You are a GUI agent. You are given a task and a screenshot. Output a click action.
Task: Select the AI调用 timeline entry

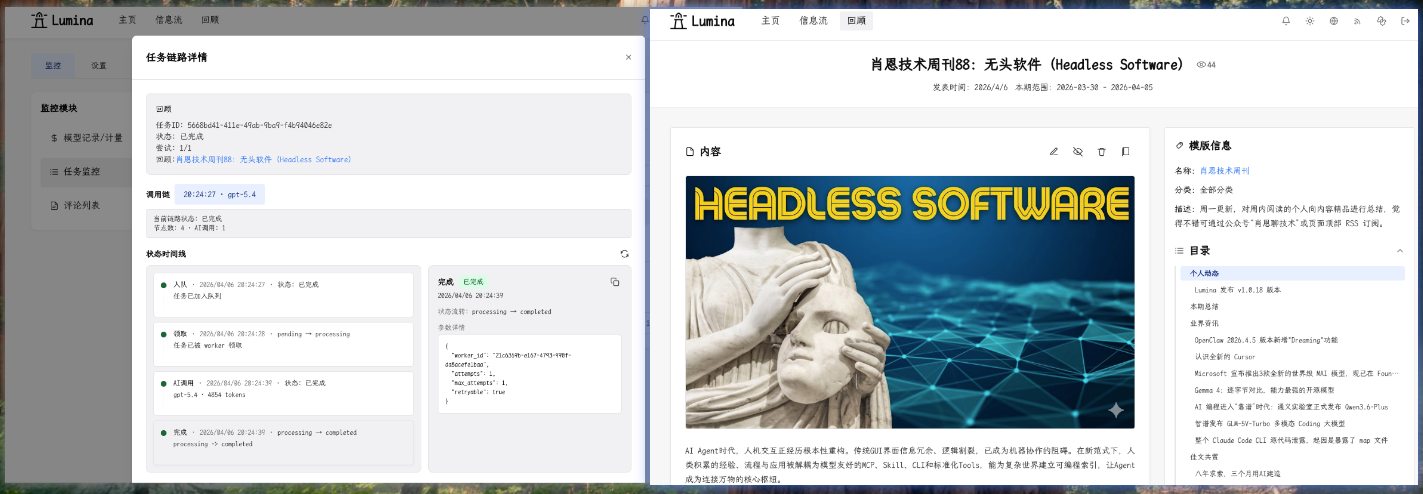[280, 389]
